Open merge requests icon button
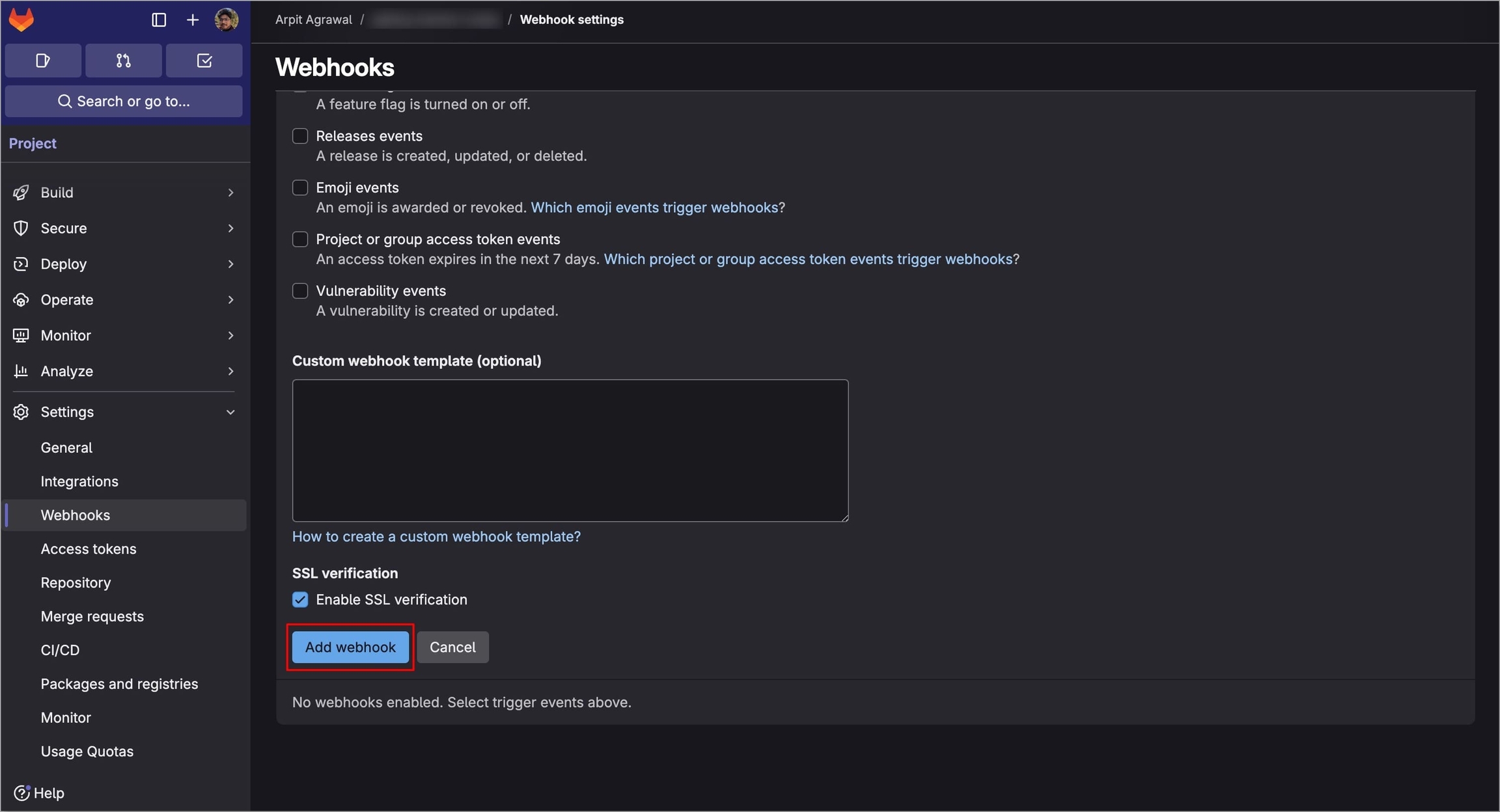1500x812 pixels. pos(123,61)
